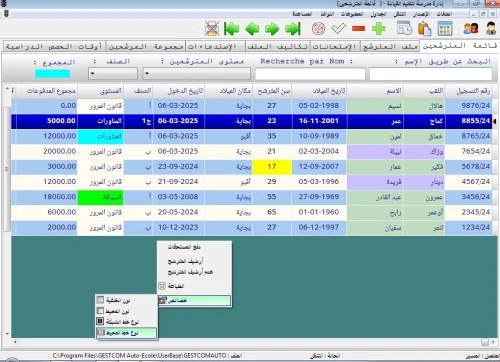Image resolution: width=500 pixels, height=362 pixels.
Task: Choose عدم أرشيف المترشح in the context menu
Action: (194, 272)
